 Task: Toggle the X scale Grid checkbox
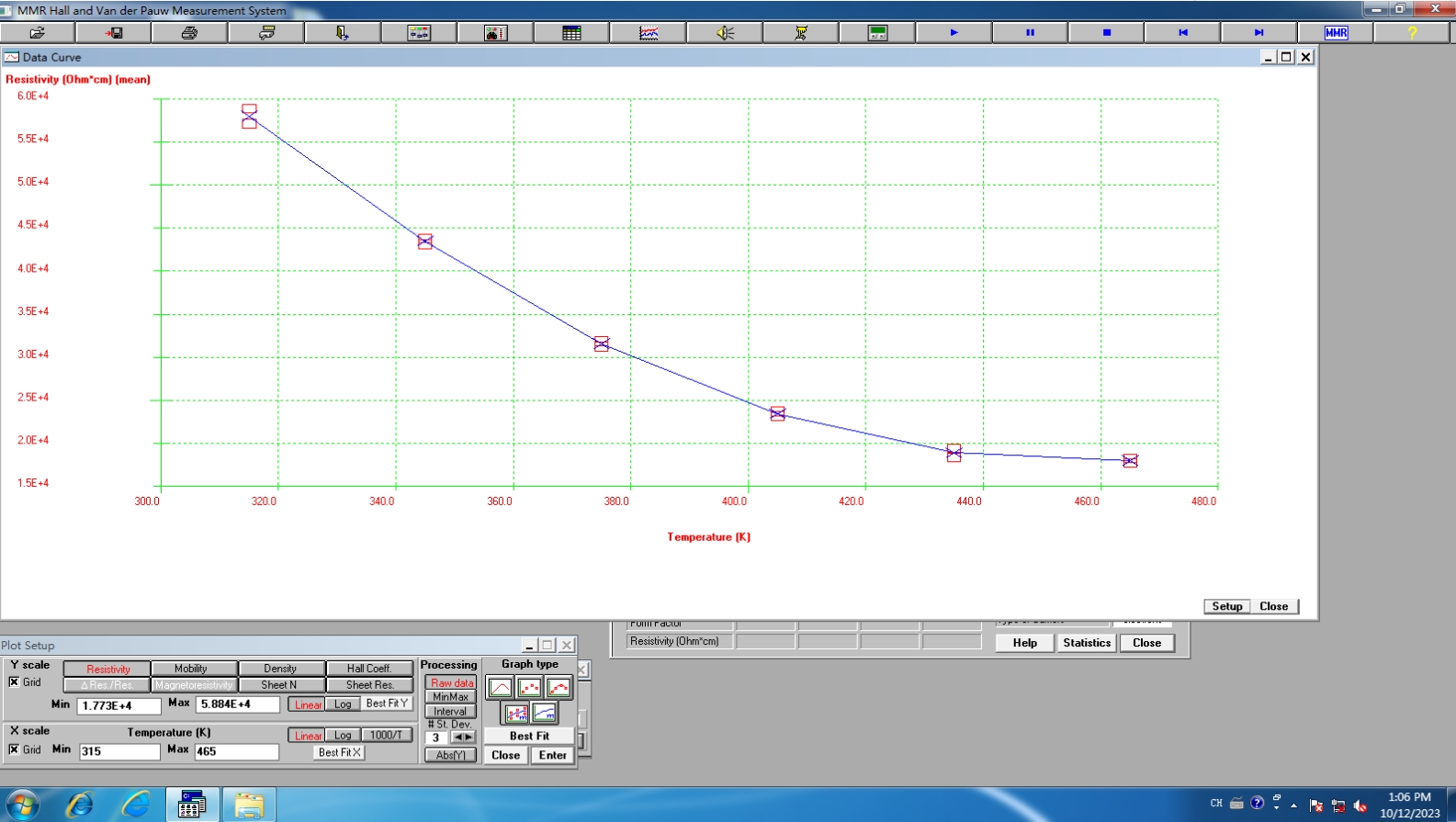click(14, 749)
